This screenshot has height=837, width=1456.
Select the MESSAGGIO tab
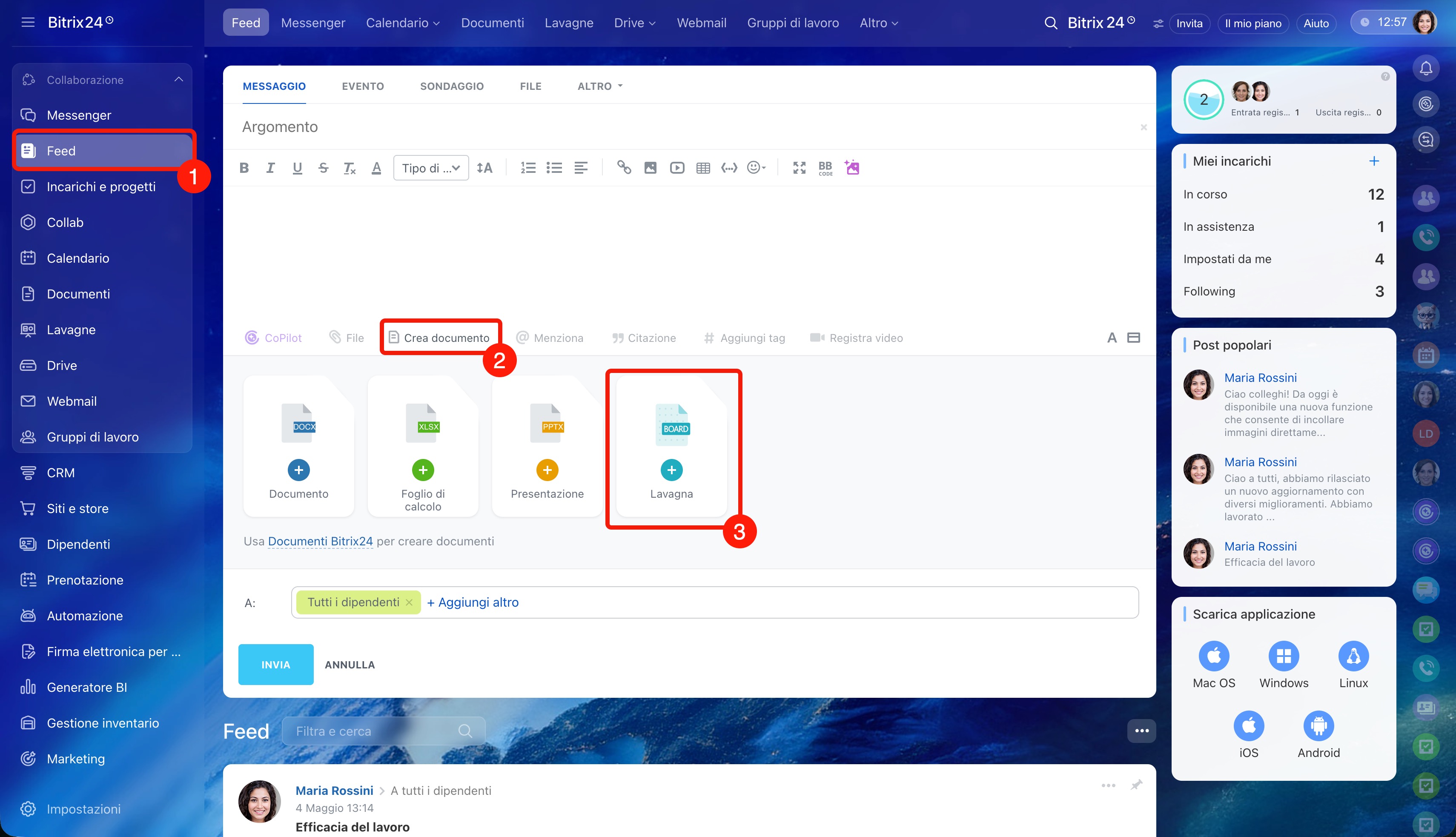[274, 86]
